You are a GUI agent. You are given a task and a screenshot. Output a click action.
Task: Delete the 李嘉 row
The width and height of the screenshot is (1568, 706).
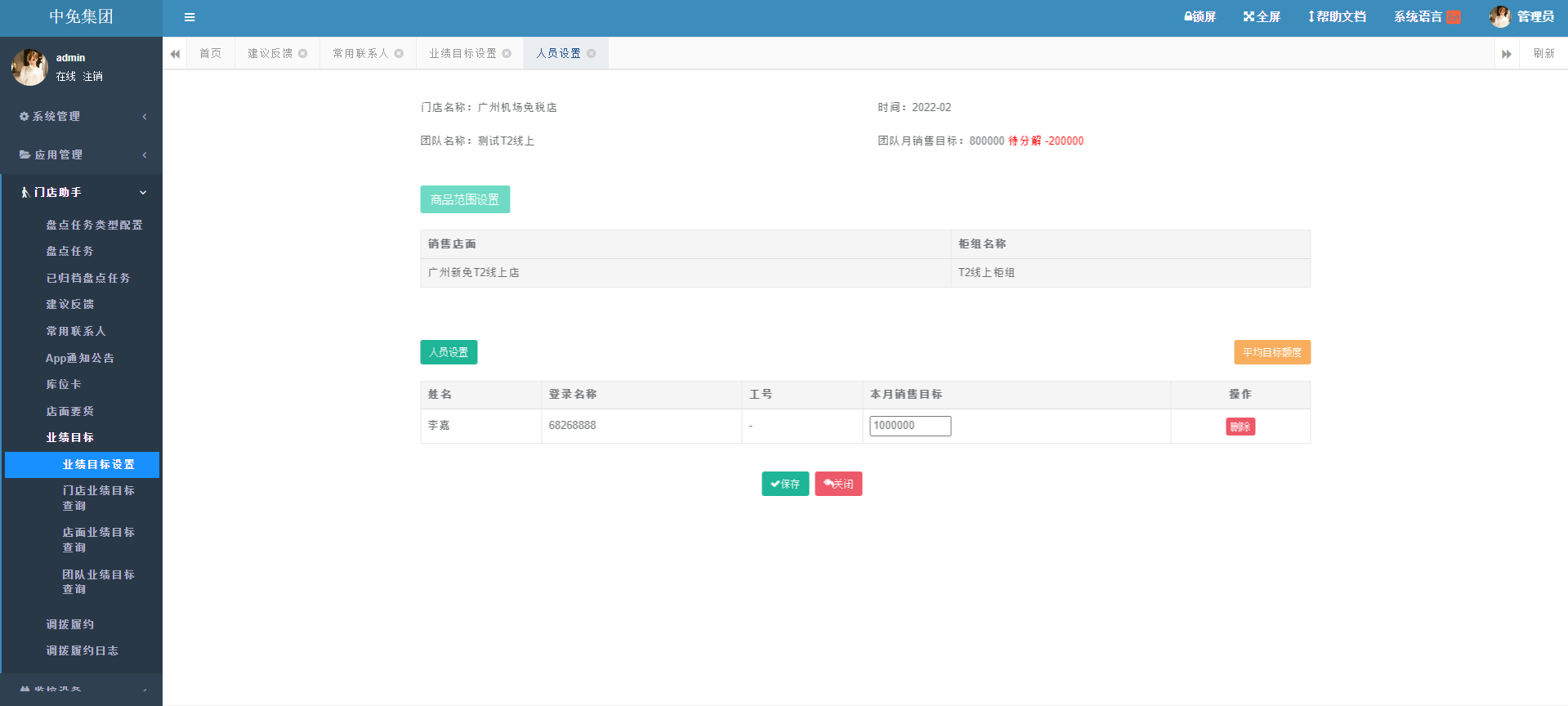pyautogui.click(x=1240, y=427)
